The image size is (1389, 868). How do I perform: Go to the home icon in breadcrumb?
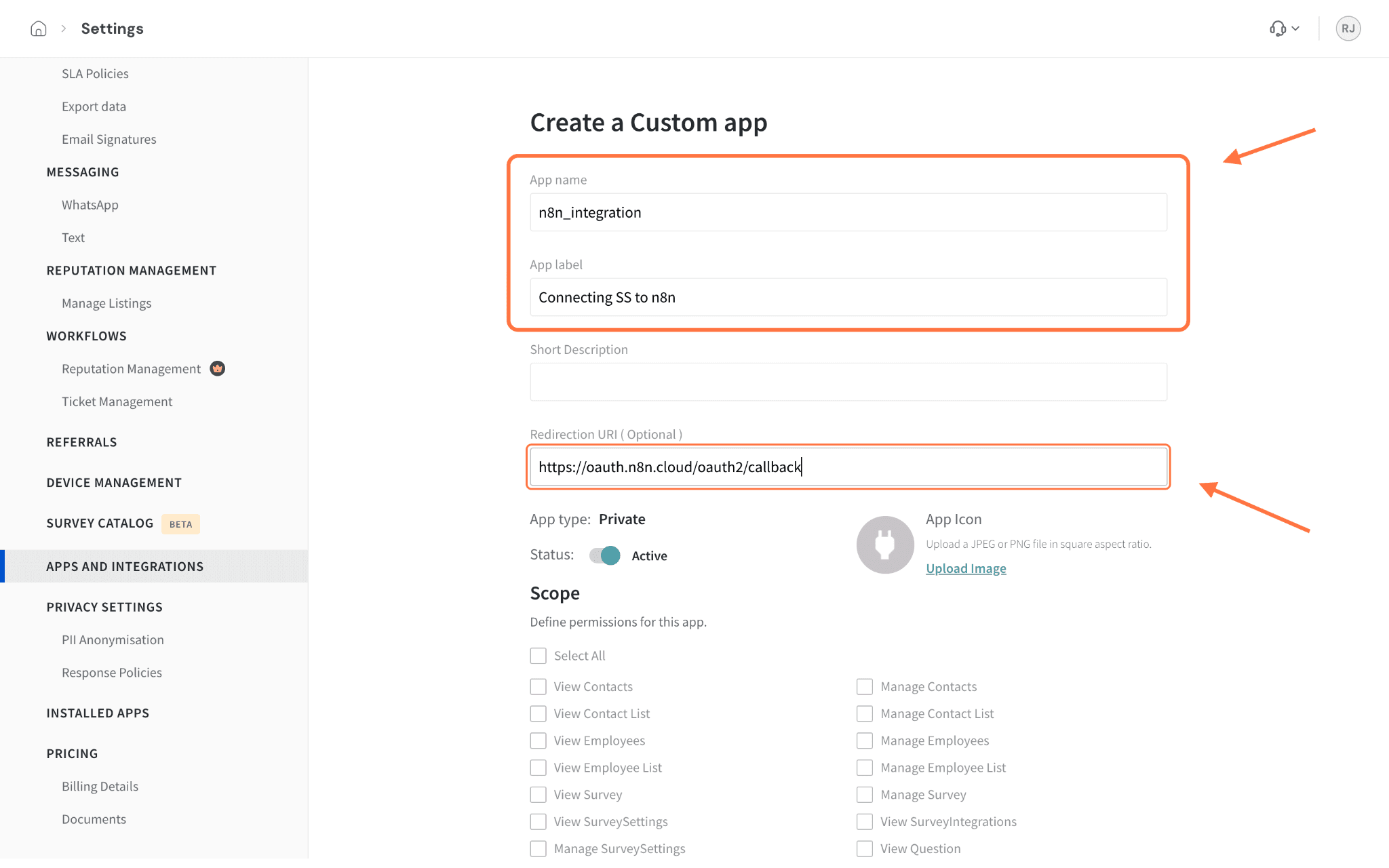coord(39,28)
